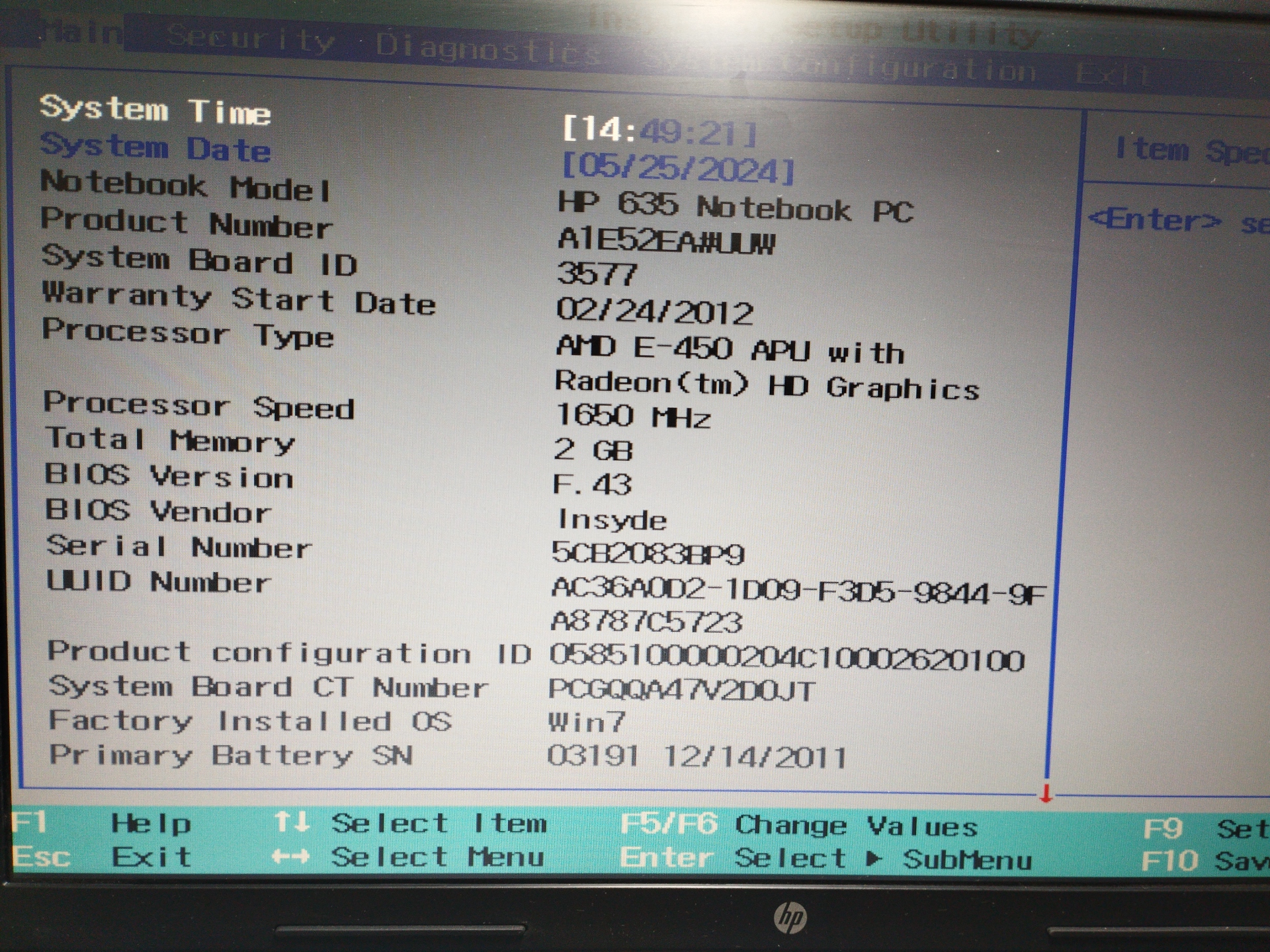Switch to the Security tab

pos(250,39)
